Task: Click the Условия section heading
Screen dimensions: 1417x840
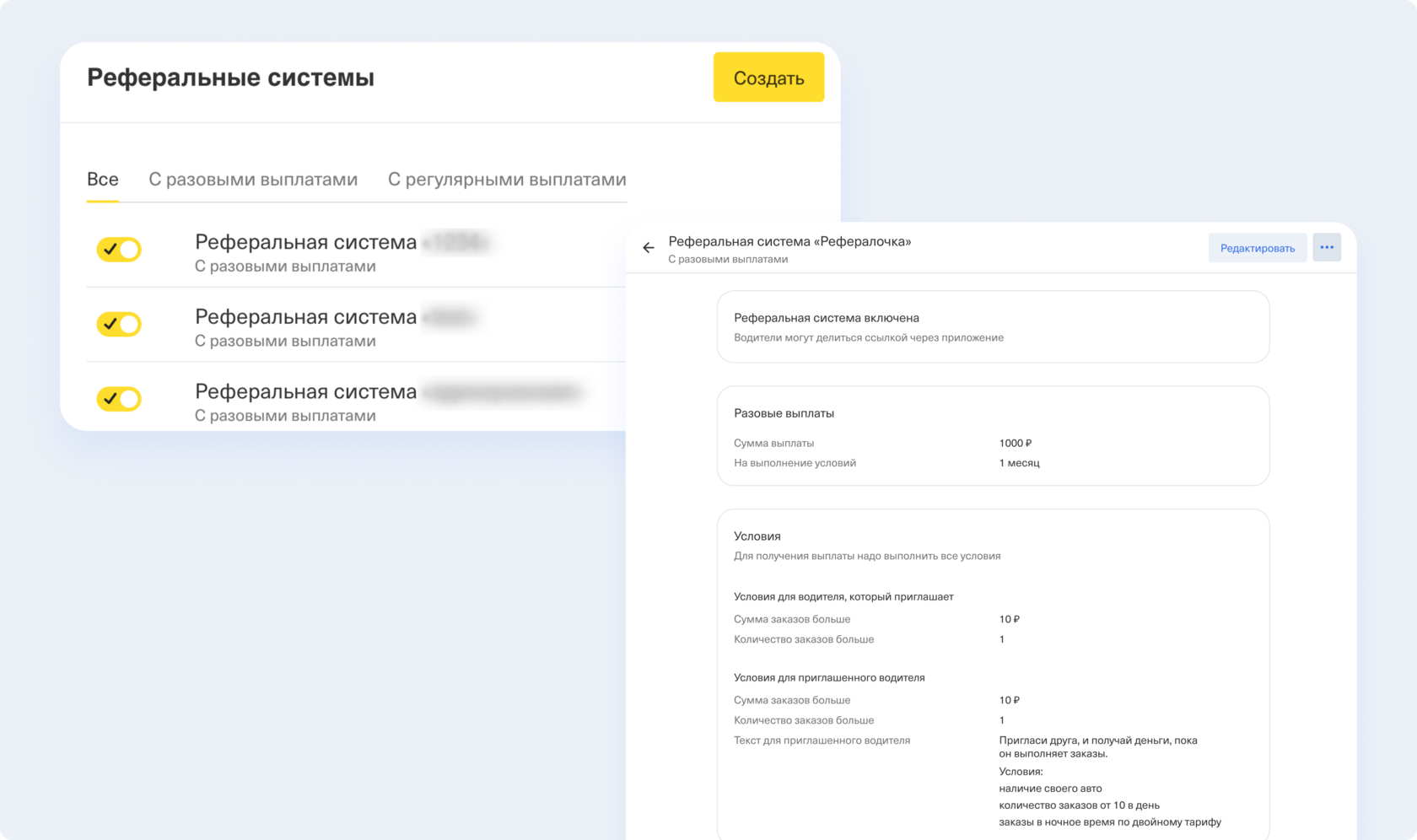Action: 757,536
